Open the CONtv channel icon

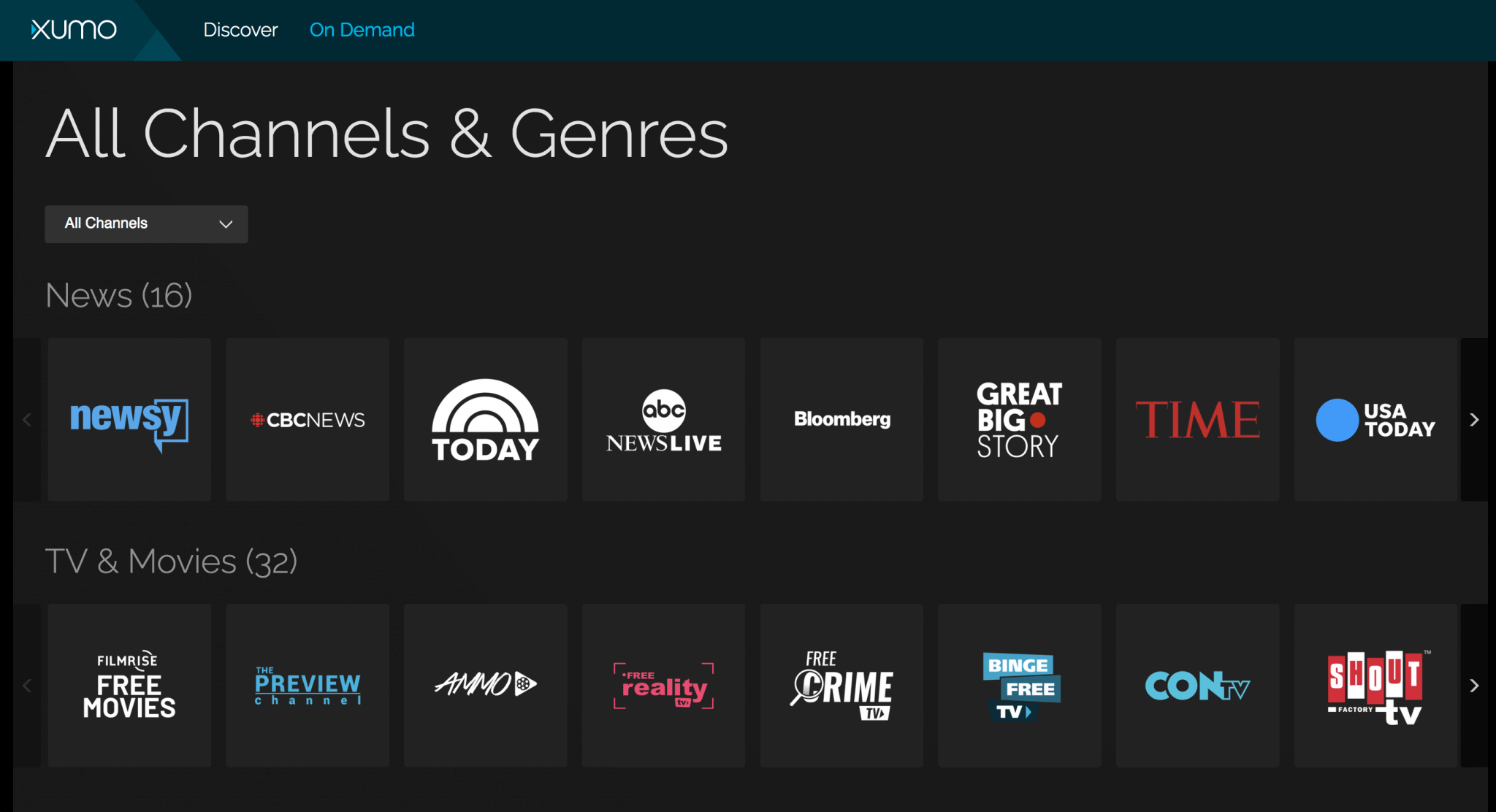[1196, 685]
